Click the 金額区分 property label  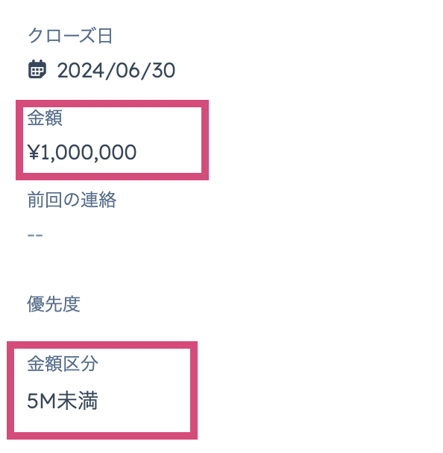tap(63, 363)
